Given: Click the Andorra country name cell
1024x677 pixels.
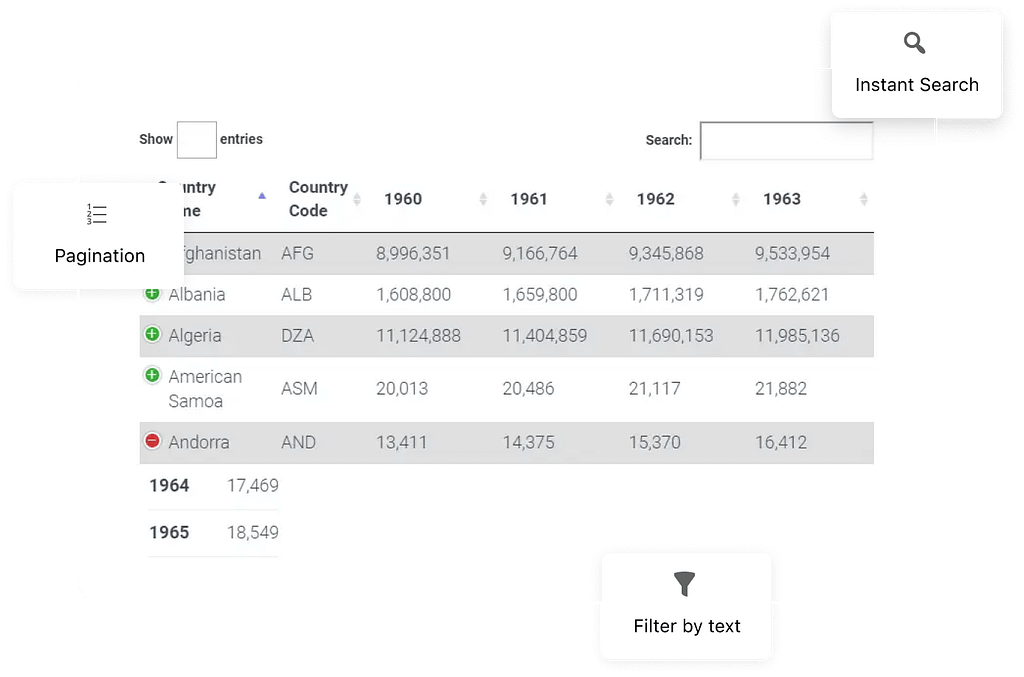Looking at the screenshot, I should tap(199, 442).
